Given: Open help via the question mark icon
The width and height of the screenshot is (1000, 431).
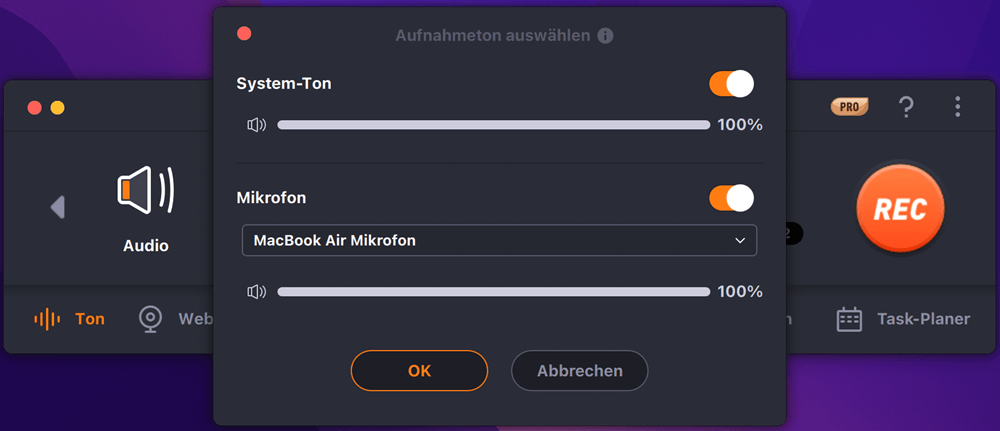Looking at the screenshot, I should click(x=906, y=107).
